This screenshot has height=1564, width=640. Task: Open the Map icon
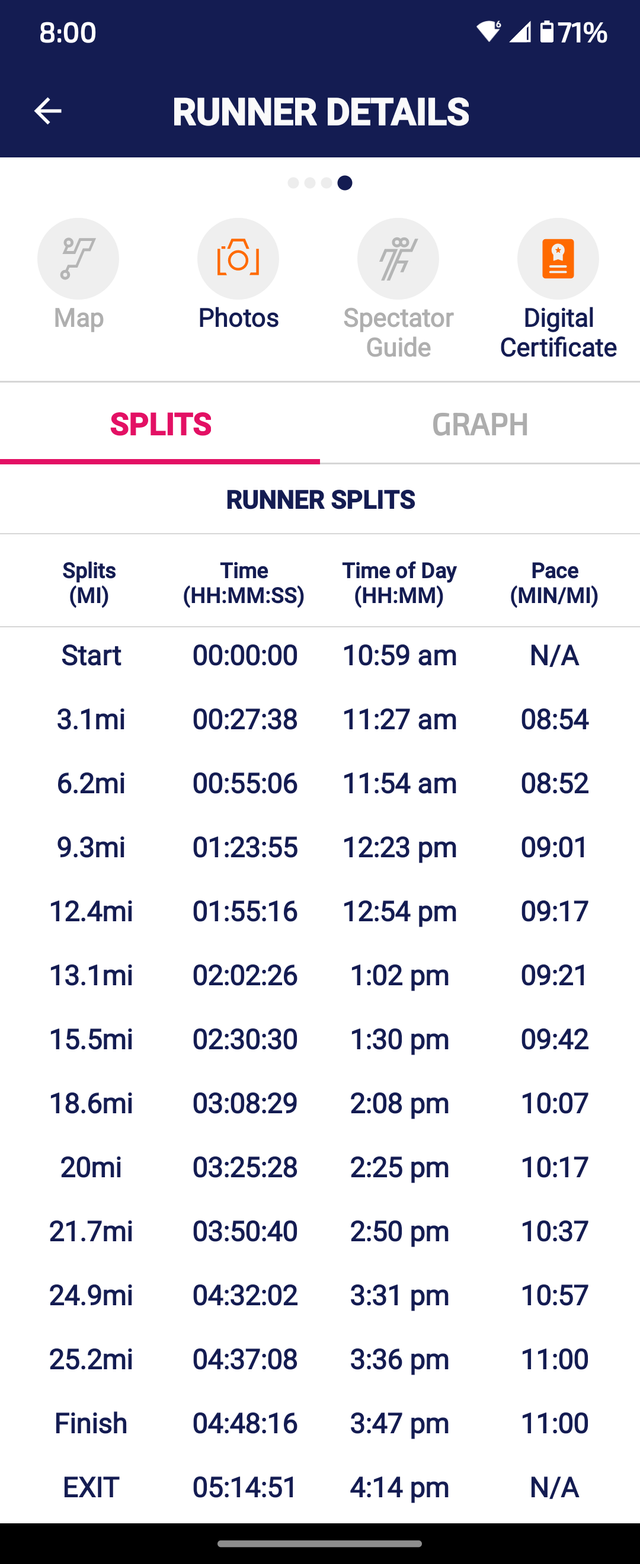coord(78,258)
